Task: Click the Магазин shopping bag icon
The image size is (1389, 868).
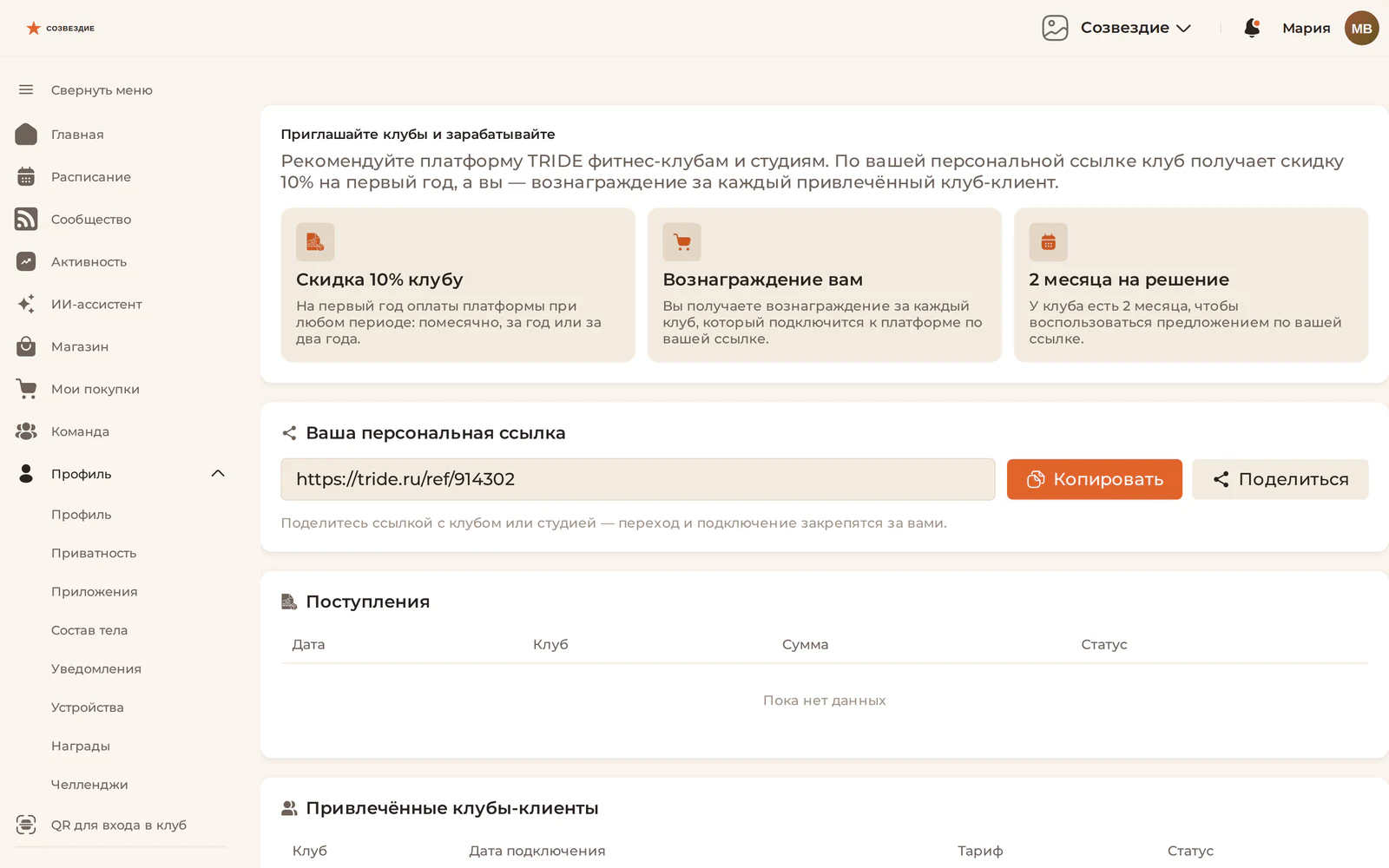Action: [26, 346]
